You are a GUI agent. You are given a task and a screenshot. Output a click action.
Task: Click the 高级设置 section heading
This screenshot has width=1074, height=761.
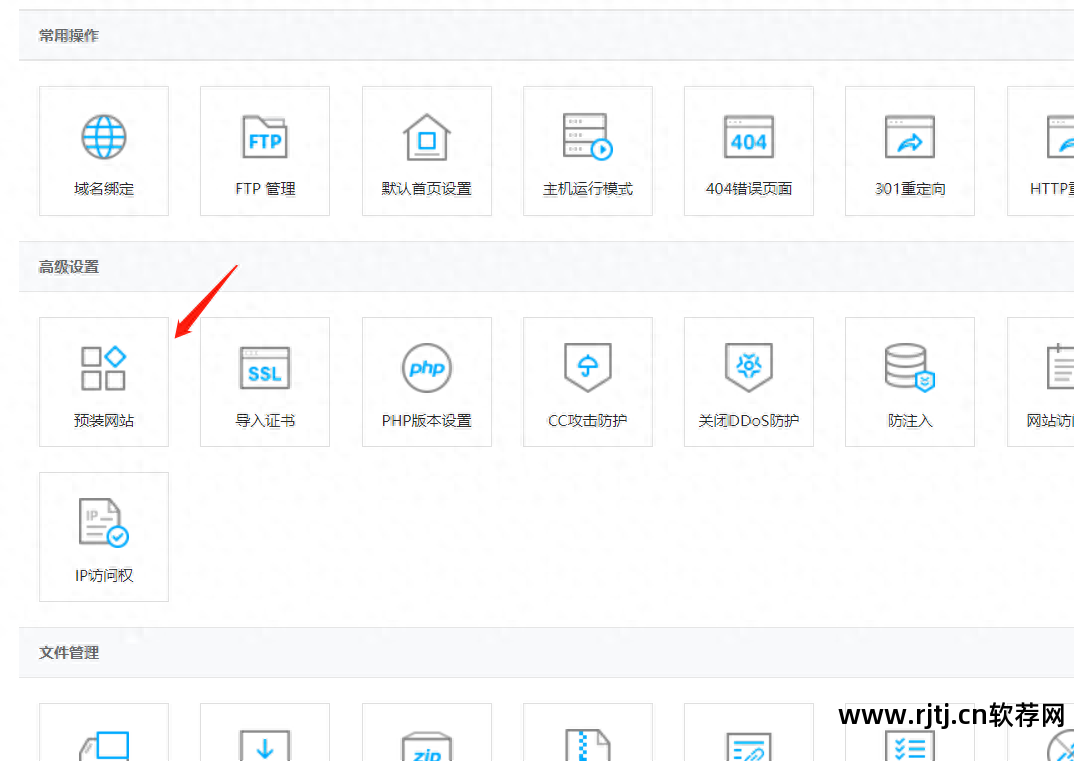(x=68, y=267)
